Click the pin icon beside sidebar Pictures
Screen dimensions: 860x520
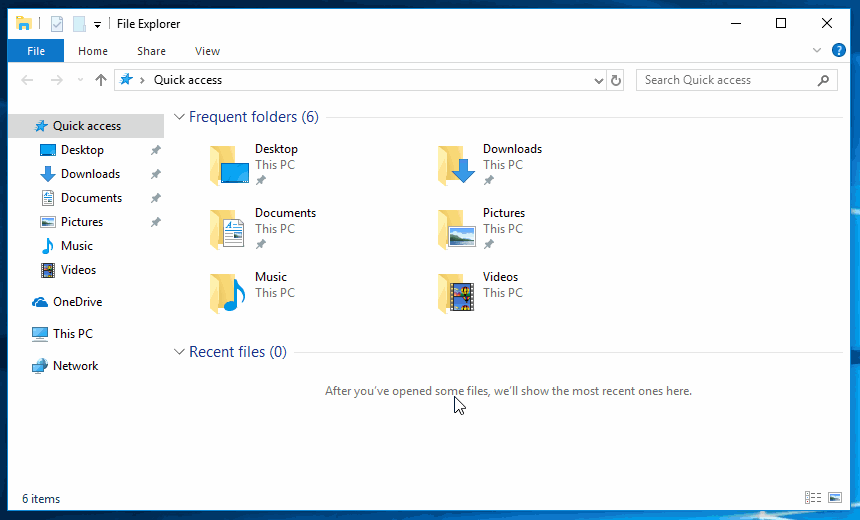coord(156,222)
